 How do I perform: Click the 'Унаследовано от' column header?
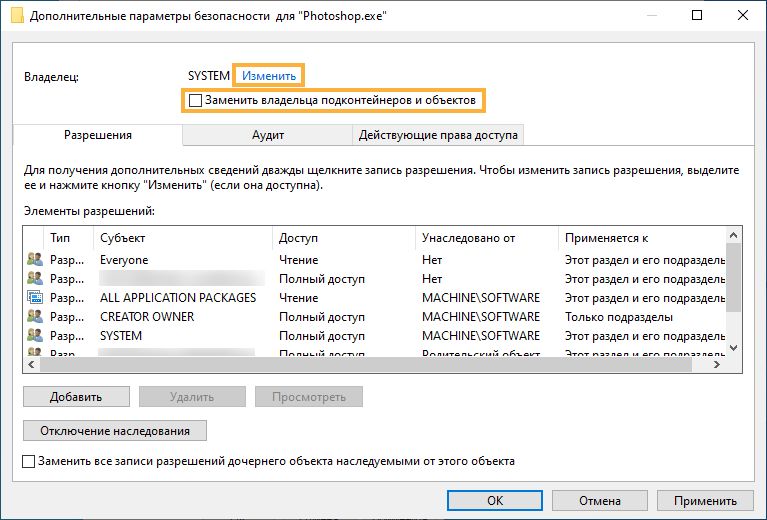[486, 238]
